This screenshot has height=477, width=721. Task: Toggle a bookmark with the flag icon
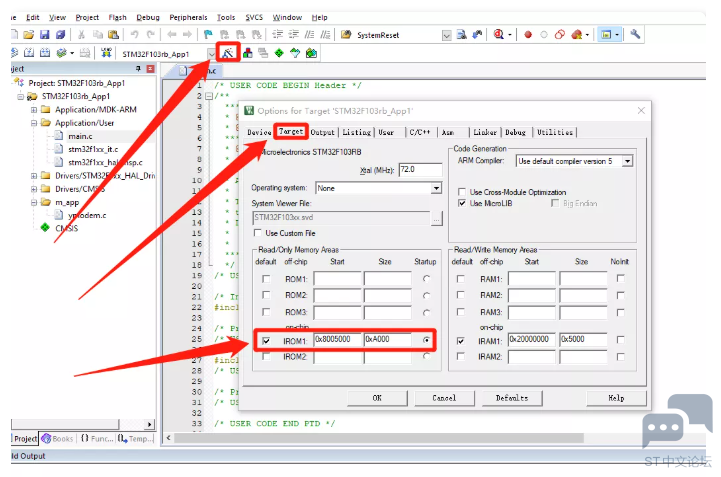(x=208, y=34)
